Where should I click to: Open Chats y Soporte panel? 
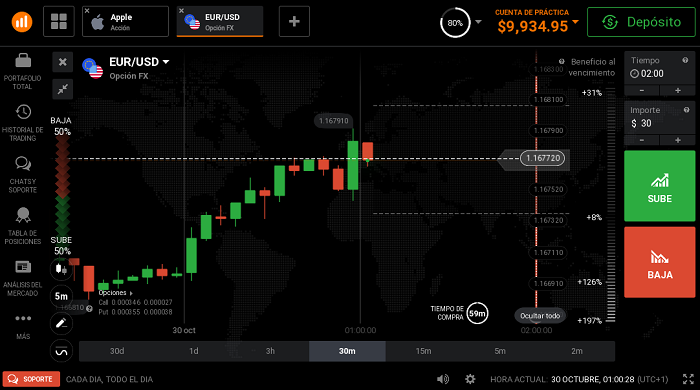click(22, 174)
